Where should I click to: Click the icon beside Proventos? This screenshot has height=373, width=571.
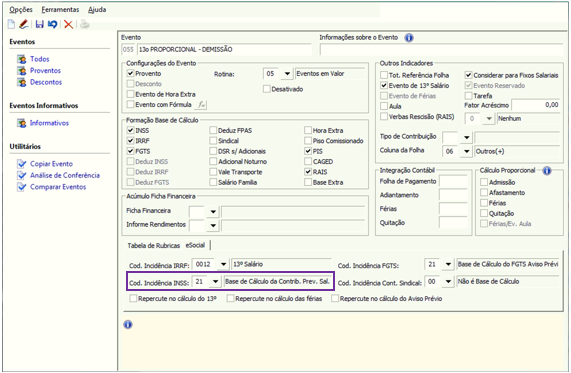22,71
